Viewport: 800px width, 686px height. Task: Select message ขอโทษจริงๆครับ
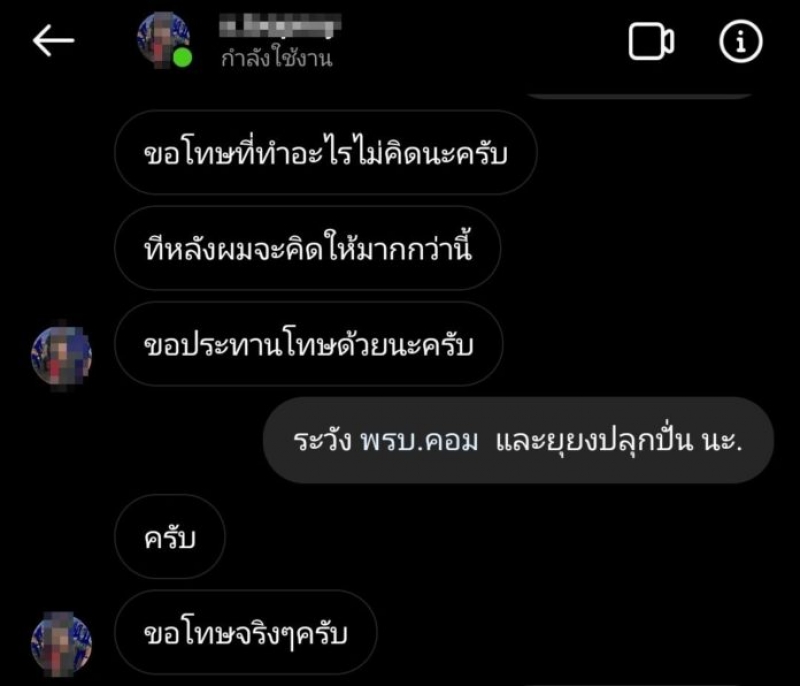click(246, 632)
